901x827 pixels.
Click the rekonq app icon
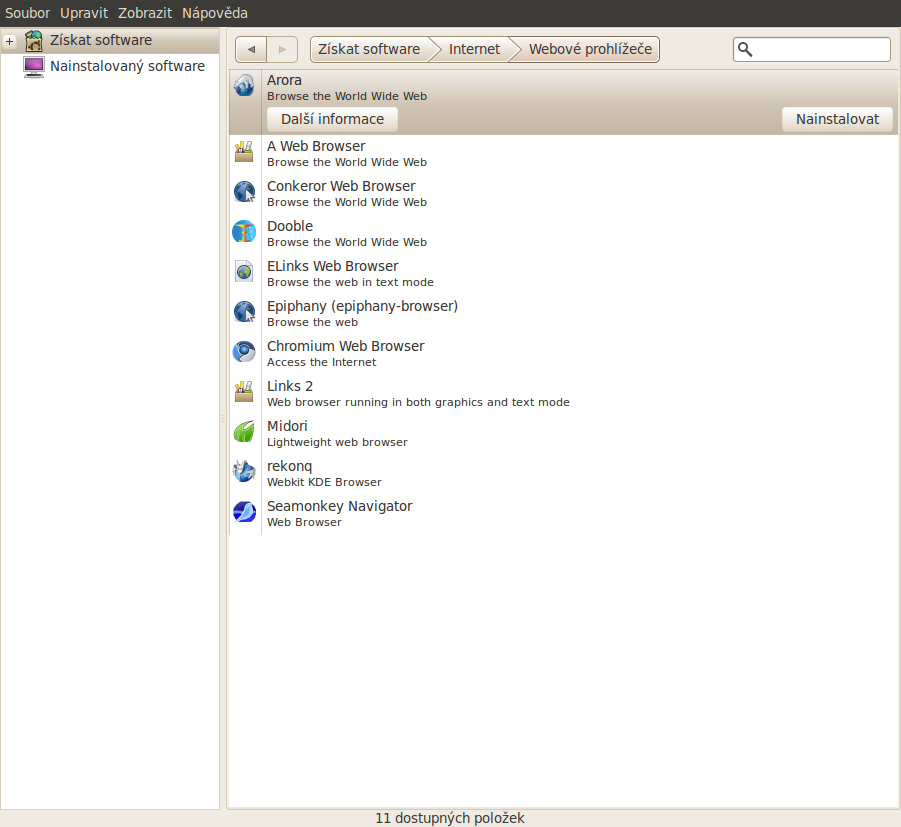[244, 472]
